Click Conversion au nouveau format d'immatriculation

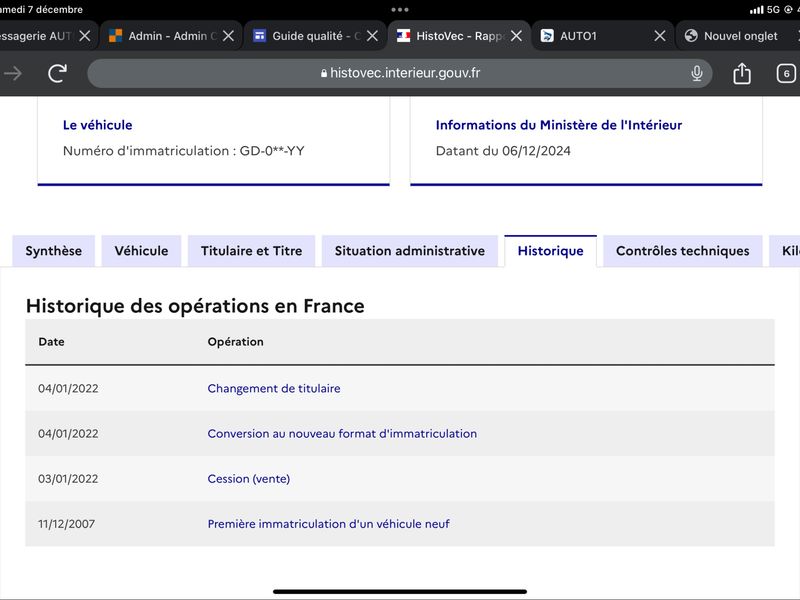coord(342,434)
